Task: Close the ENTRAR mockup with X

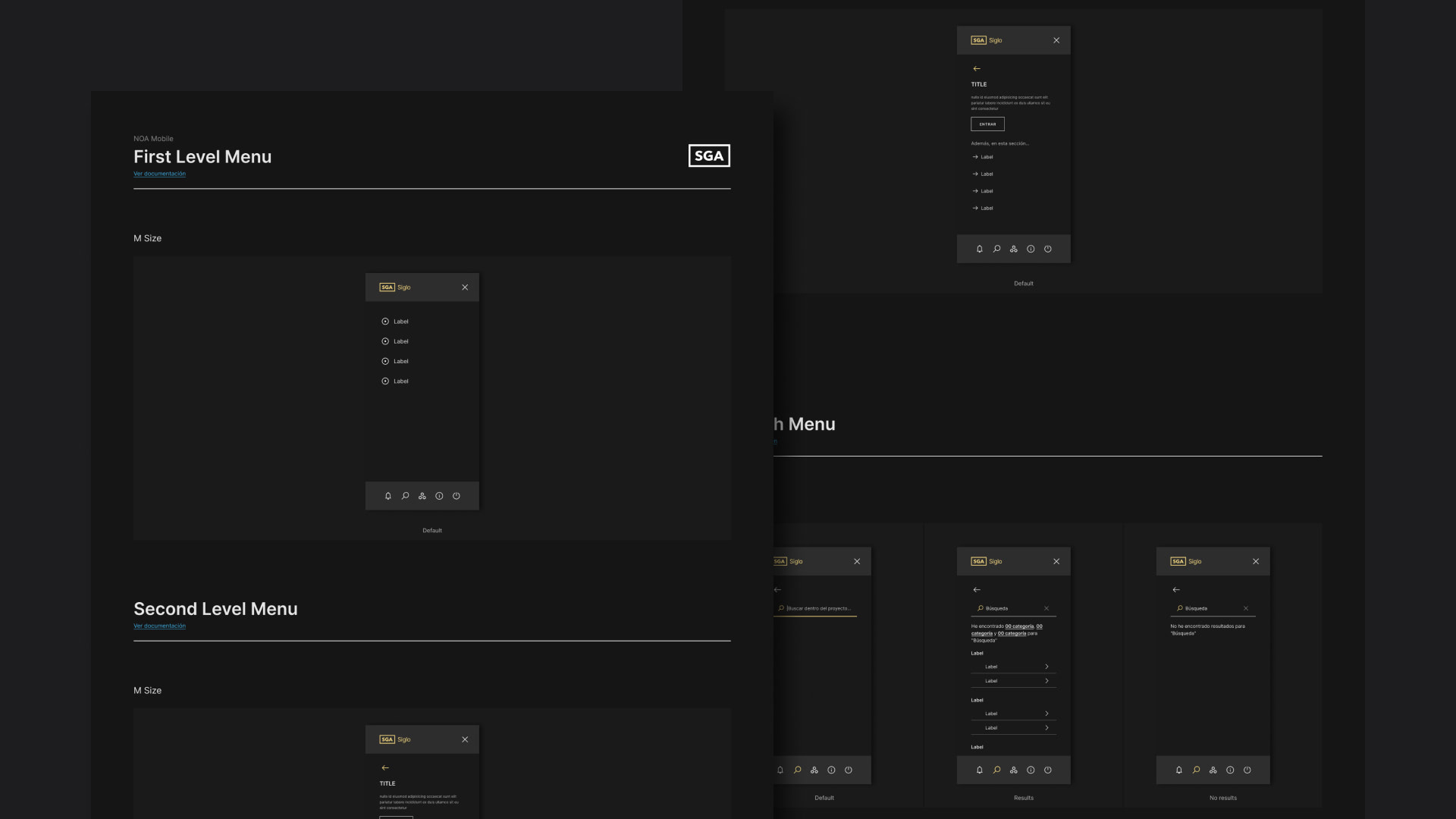Action: coord(1056,40)
